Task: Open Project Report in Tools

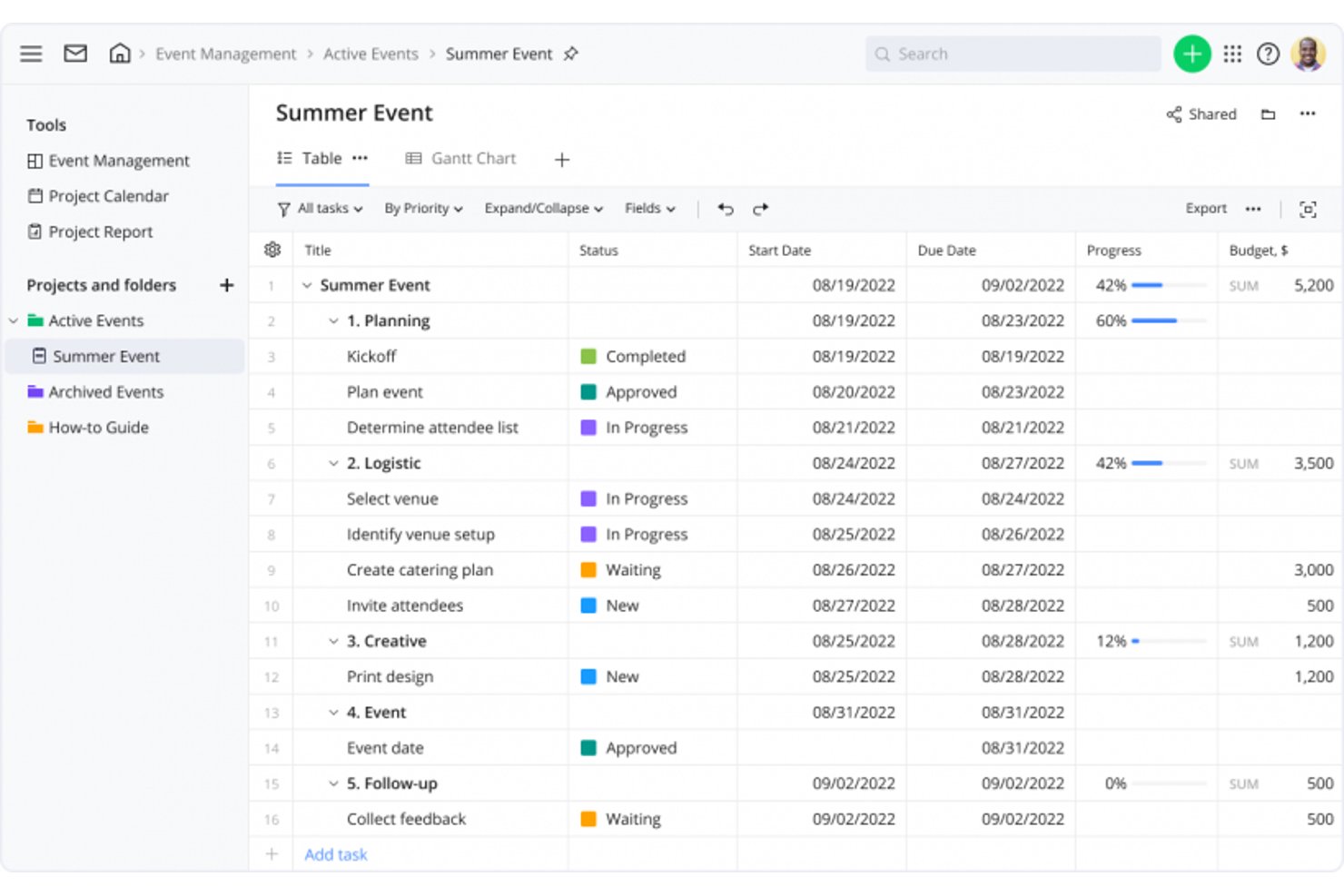Action: point(90,231)
